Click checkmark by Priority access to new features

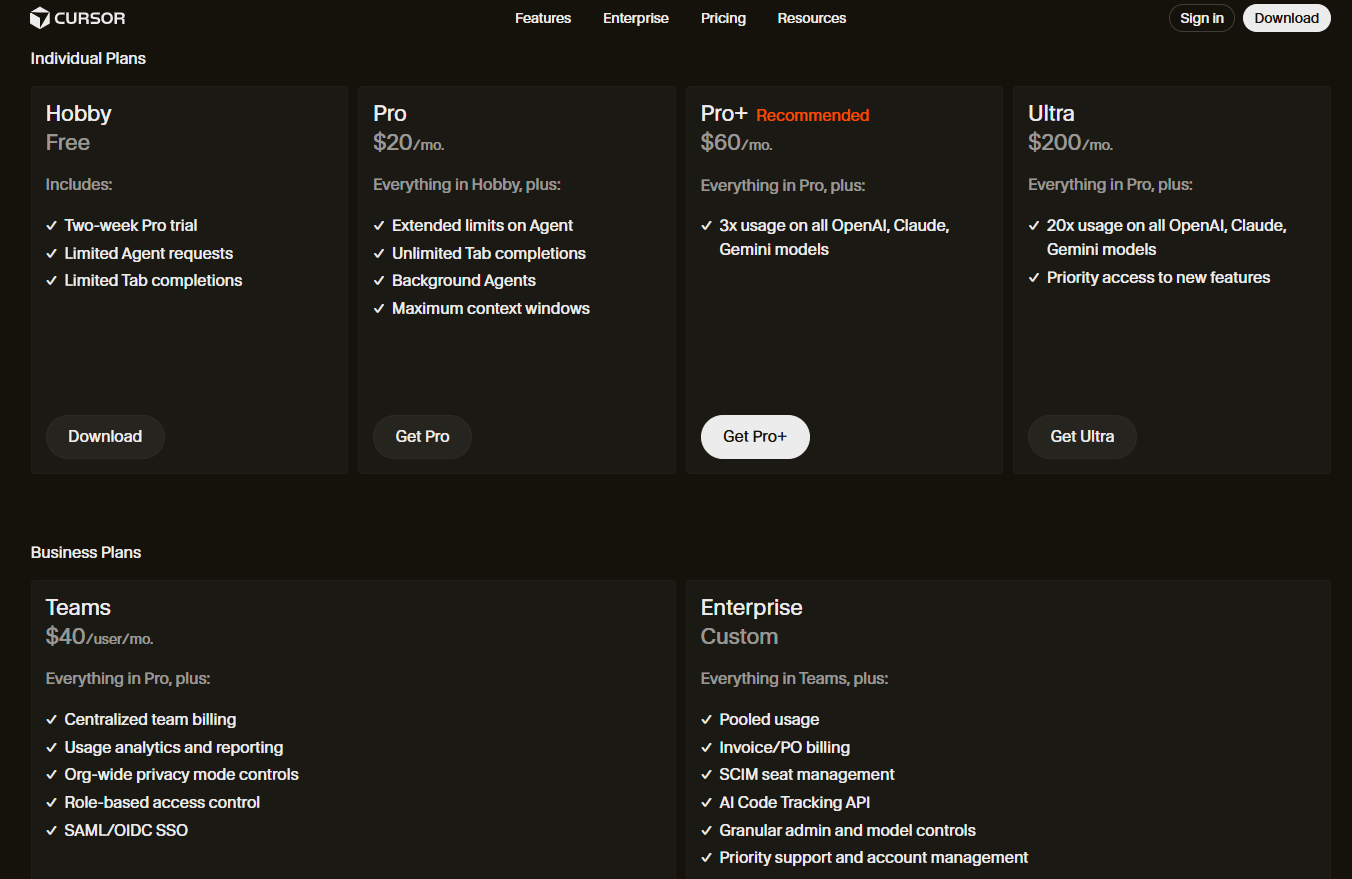(1034, 278)
